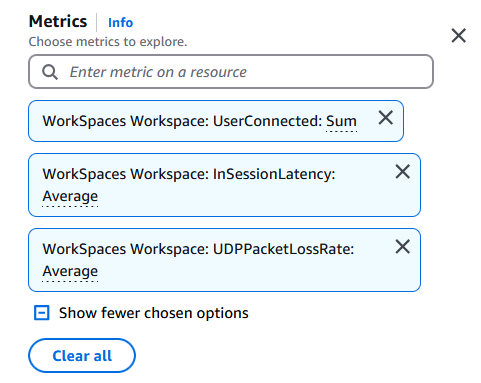Click the metric search magnifier icon
This screenshot has height=383, width=481.
coord(50,72)
